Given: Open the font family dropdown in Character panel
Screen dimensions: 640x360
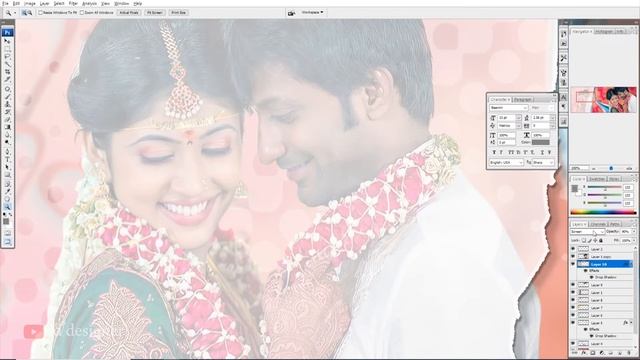Looking at the screenshot, I should coord(526,108).
